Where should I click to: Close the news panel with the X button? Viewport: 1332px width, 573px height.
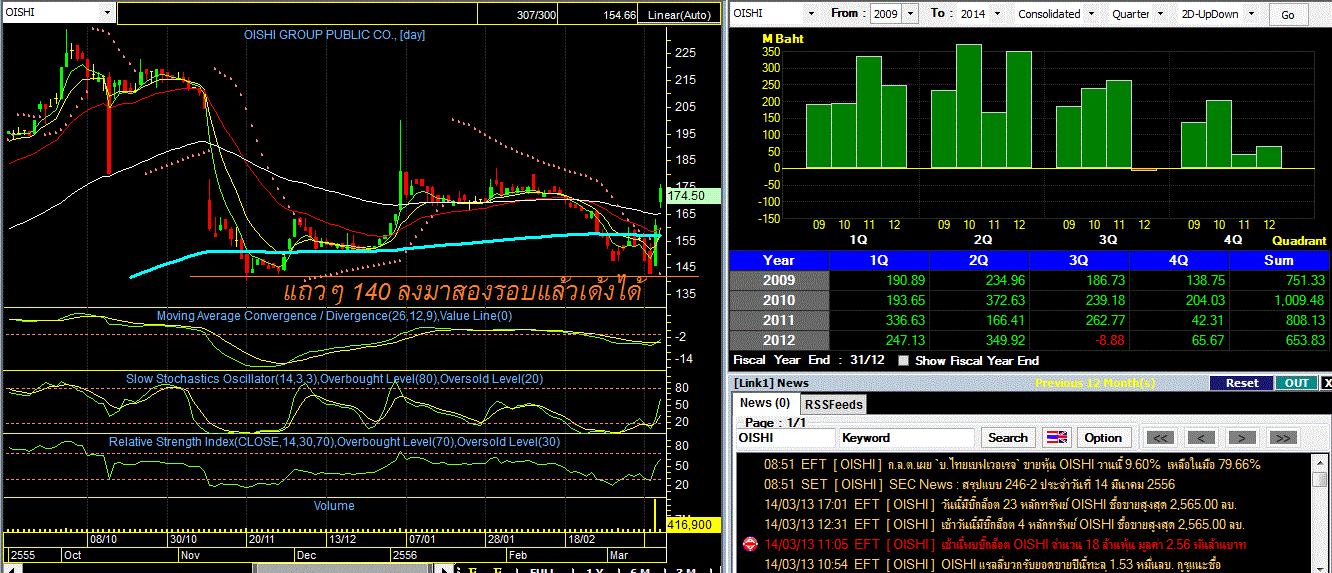1326,383
